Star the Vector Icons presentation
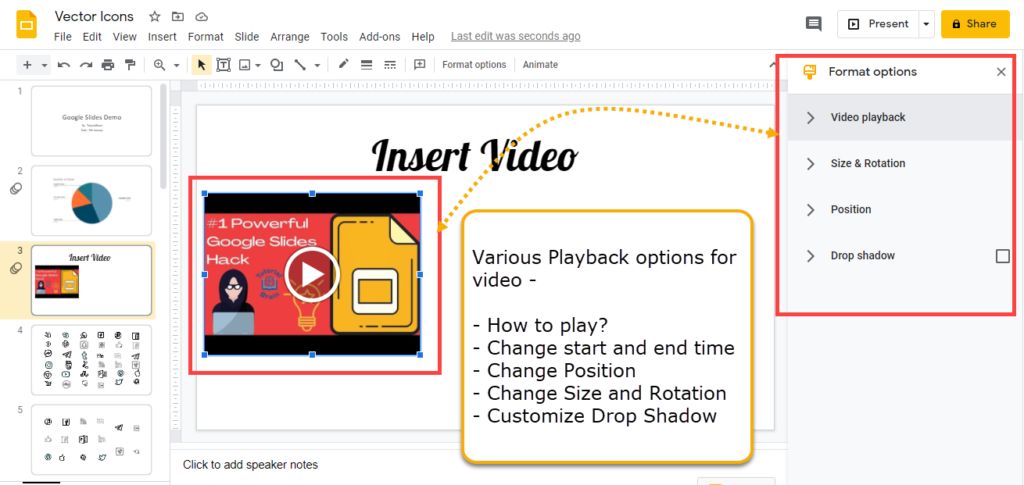 click(x=155, y=16)
